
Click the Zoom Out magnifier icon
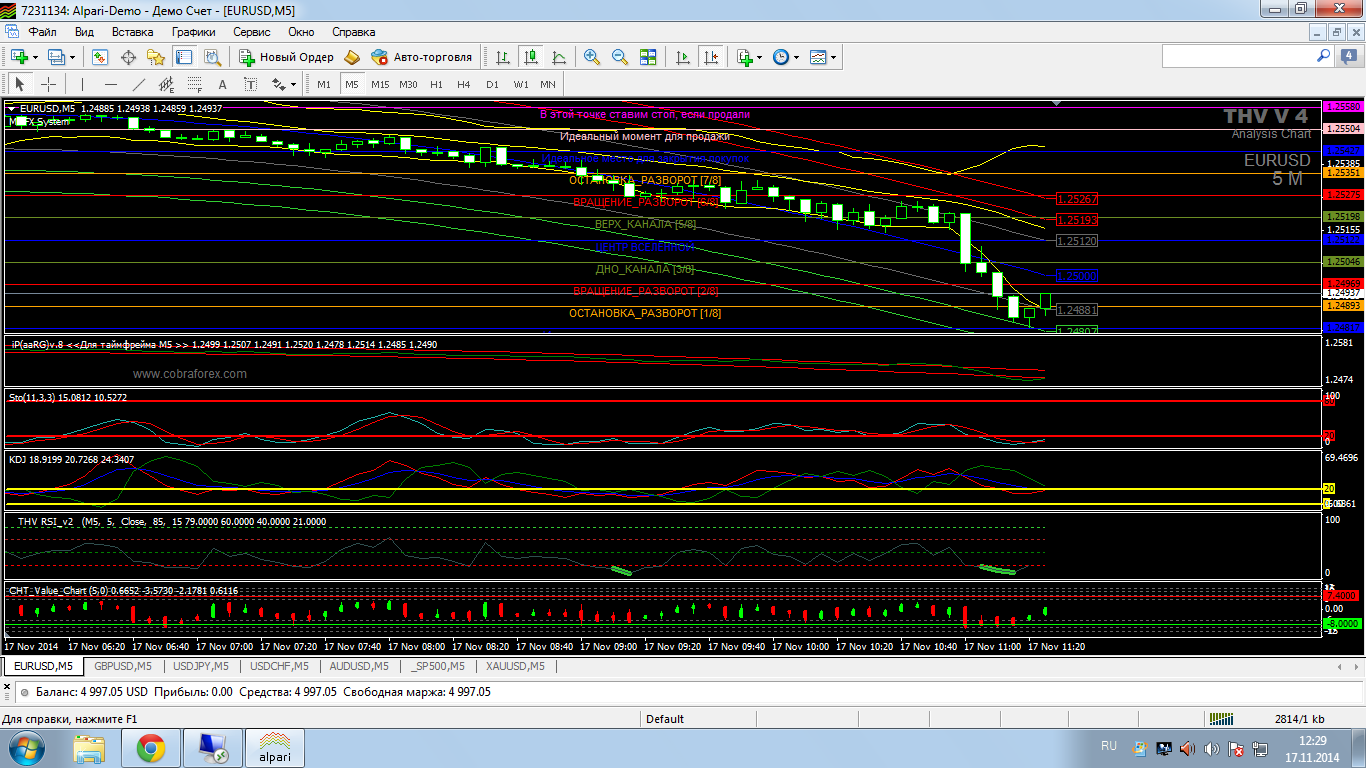tap(620, 57)
